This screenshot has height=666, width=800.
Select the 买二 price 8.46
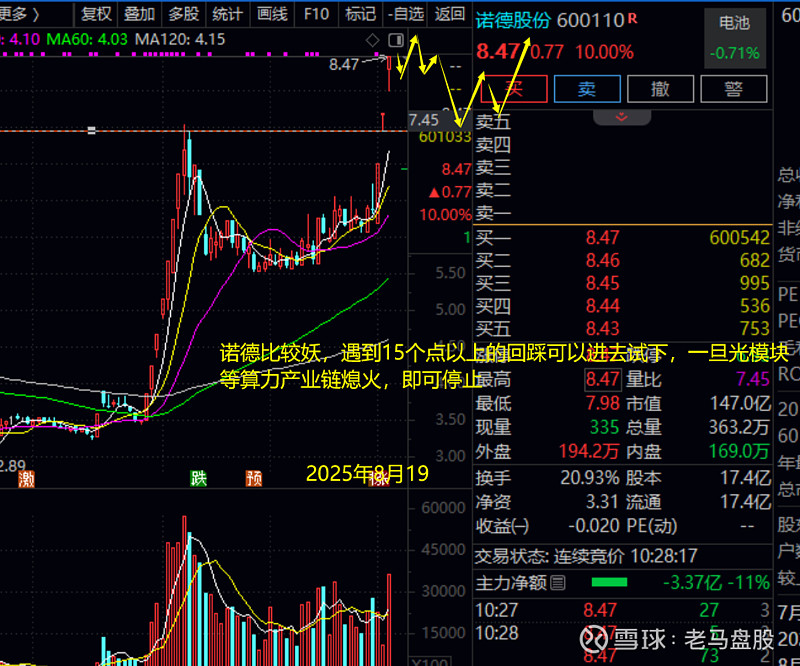[x=603, y=260]
